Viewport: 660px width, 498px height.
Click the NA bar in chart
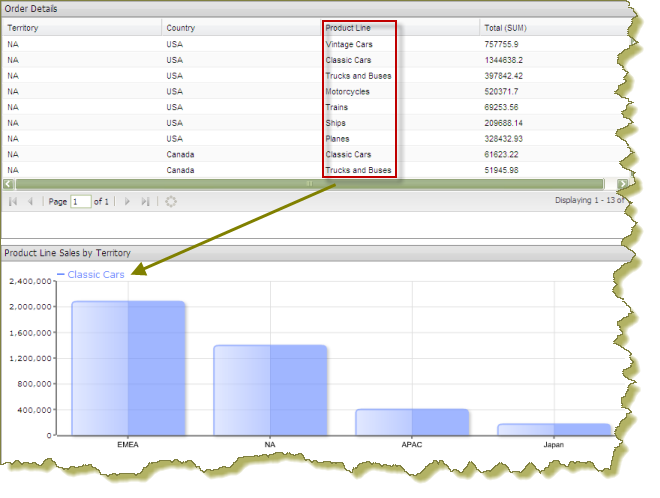tap(270, 390)
